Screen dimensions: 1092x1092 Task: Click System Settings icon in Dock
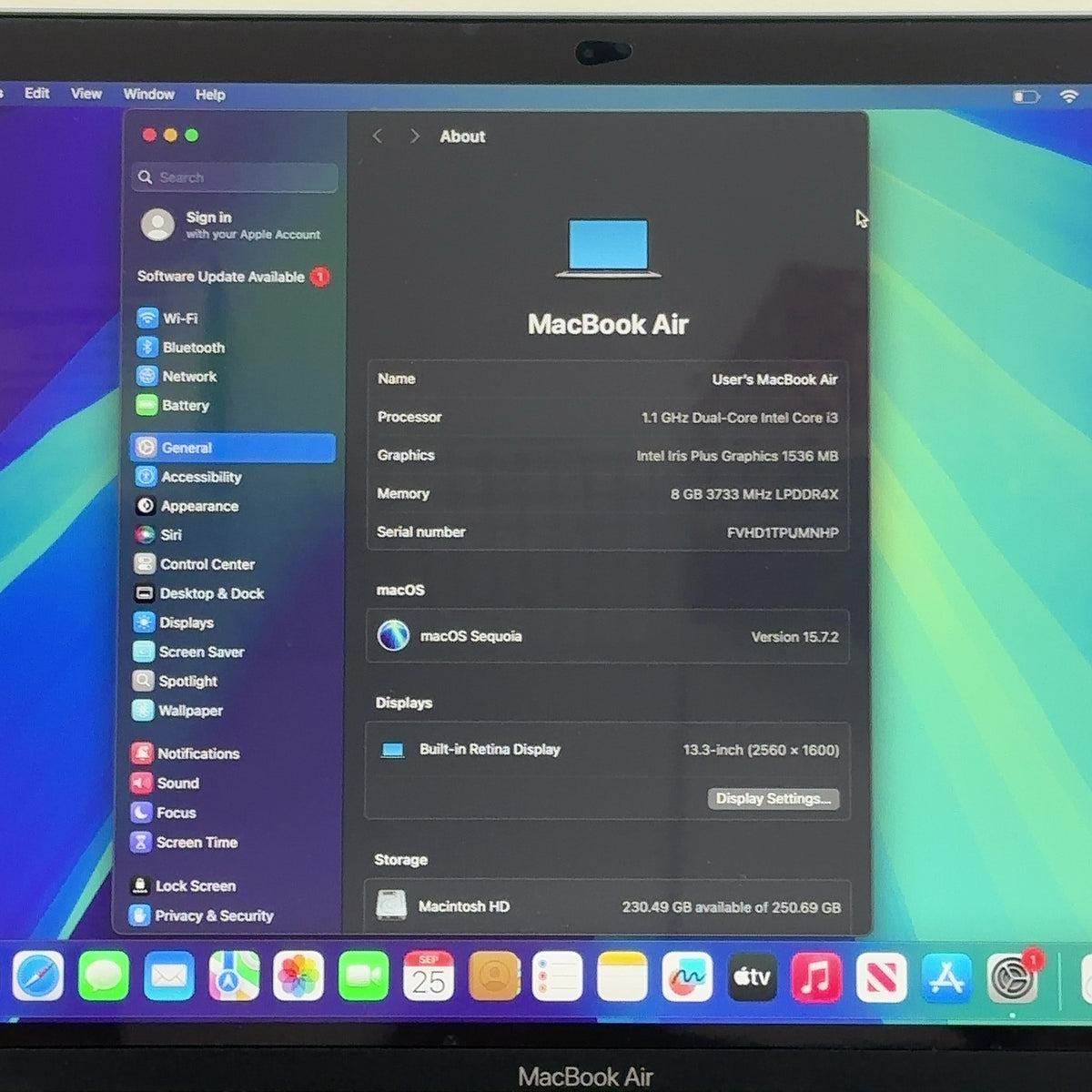pyautogui.click(x=1012, y=979)
